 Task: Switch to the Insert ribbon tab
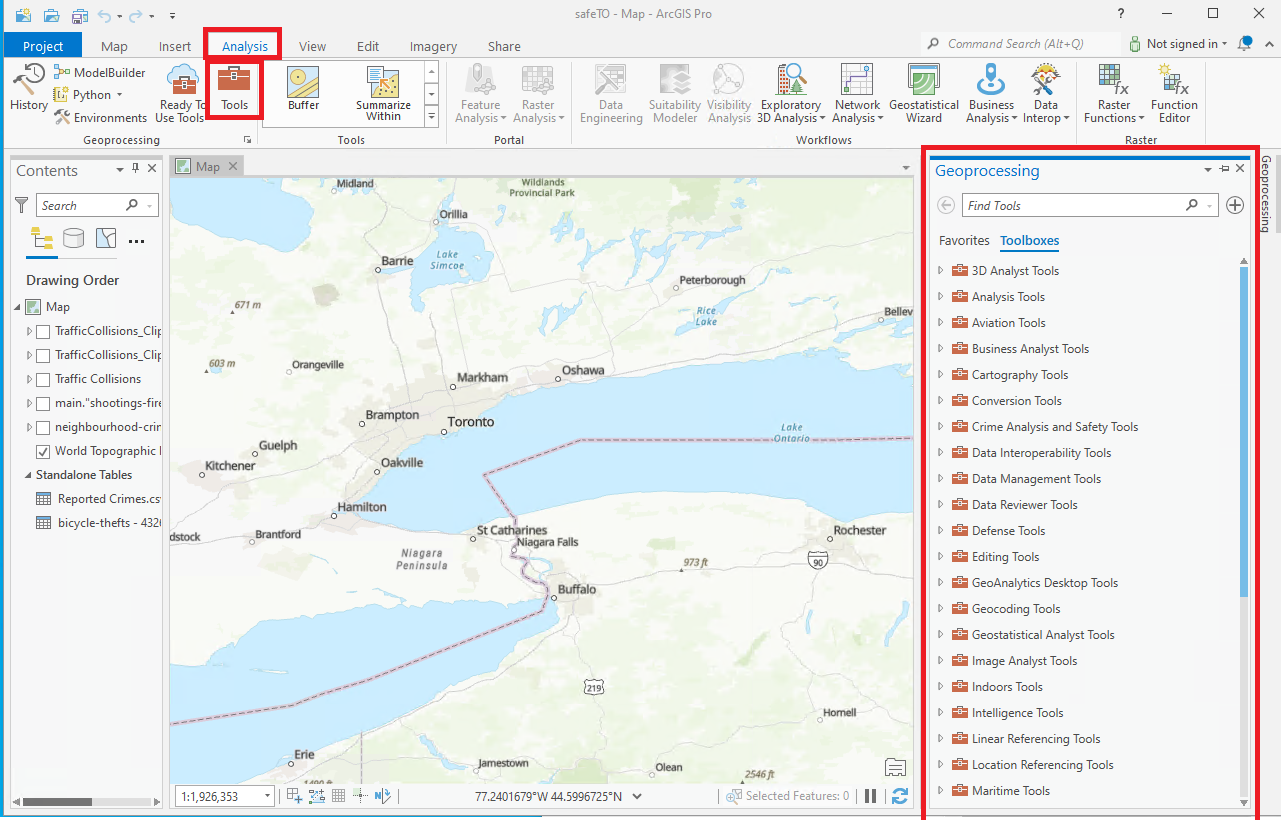click(175, 46)
